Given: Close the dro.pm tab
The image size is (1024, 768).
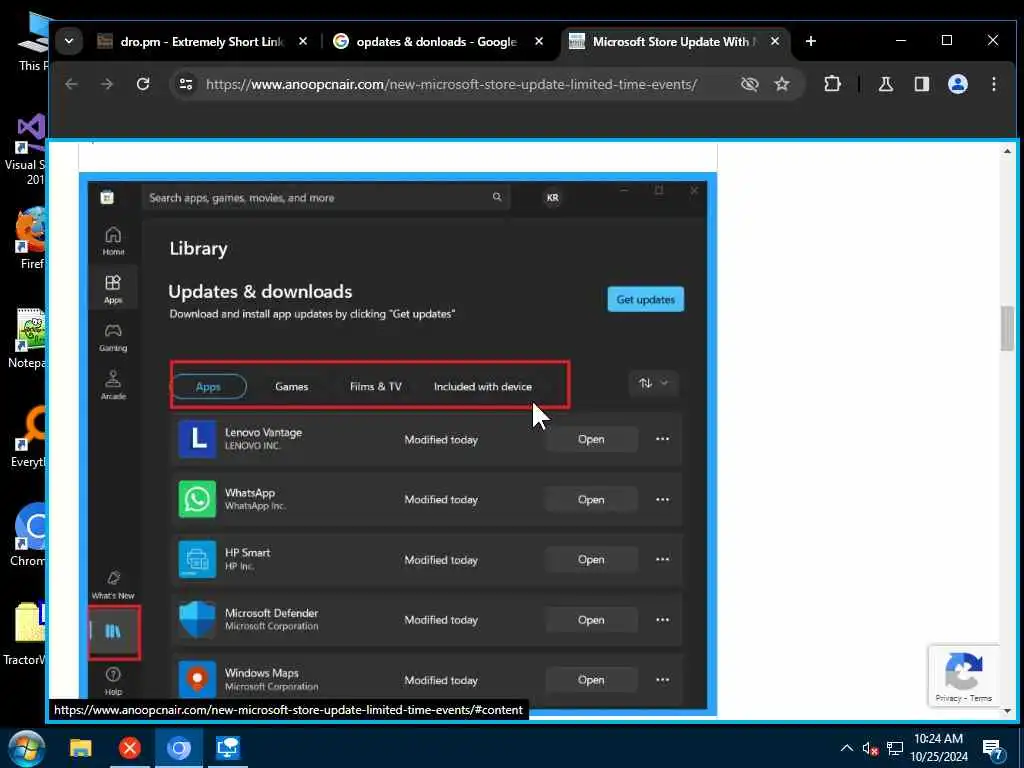Looking at the screenshot, I should 302,41.
